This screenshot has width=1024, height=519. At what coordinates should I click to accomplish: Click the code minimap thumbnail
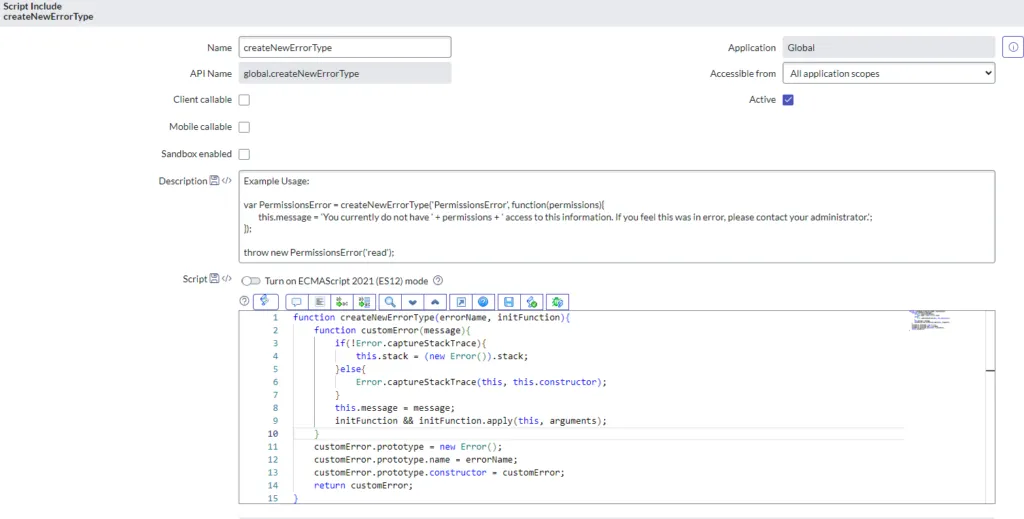coord(929,321)
